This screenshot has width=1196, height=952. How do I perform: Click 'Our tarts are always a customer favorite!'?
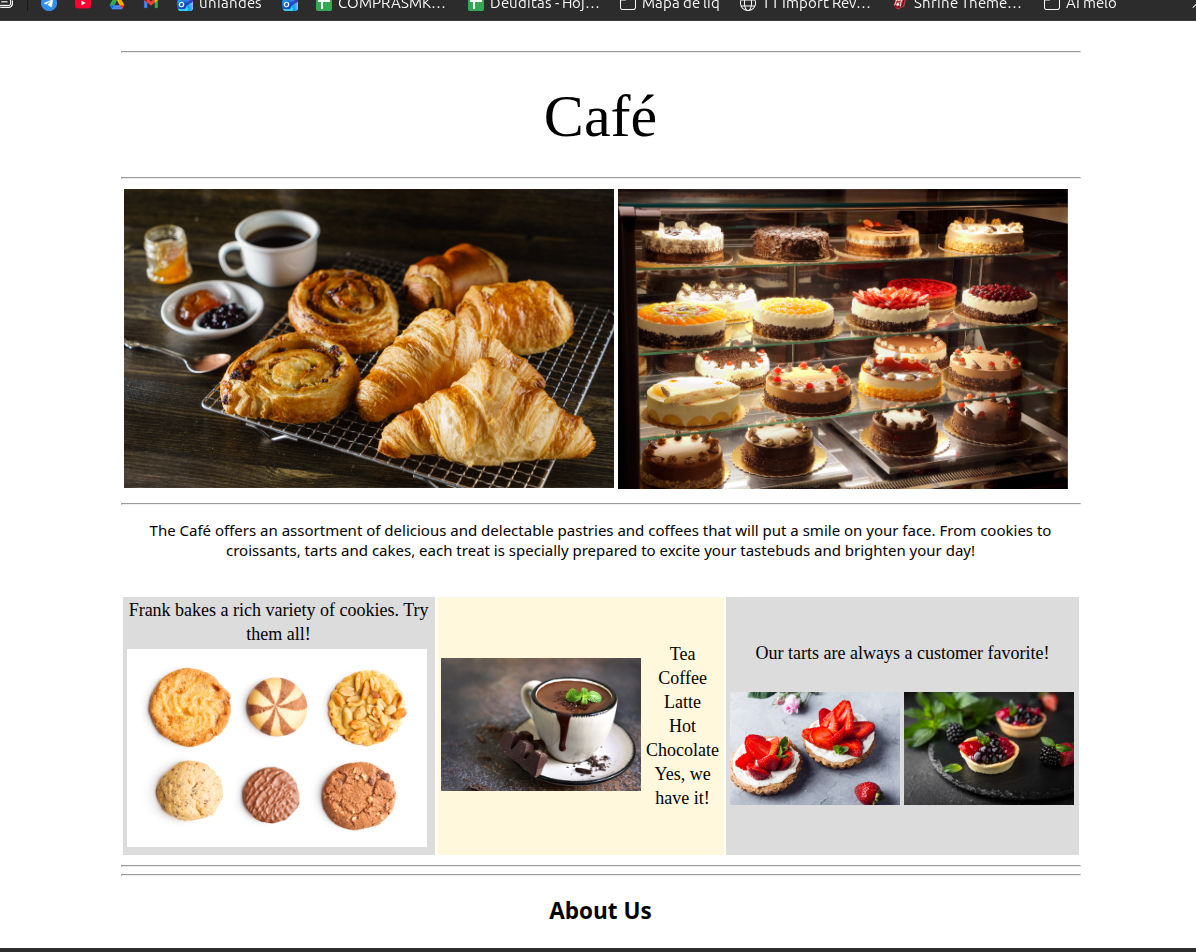point(902,653)
